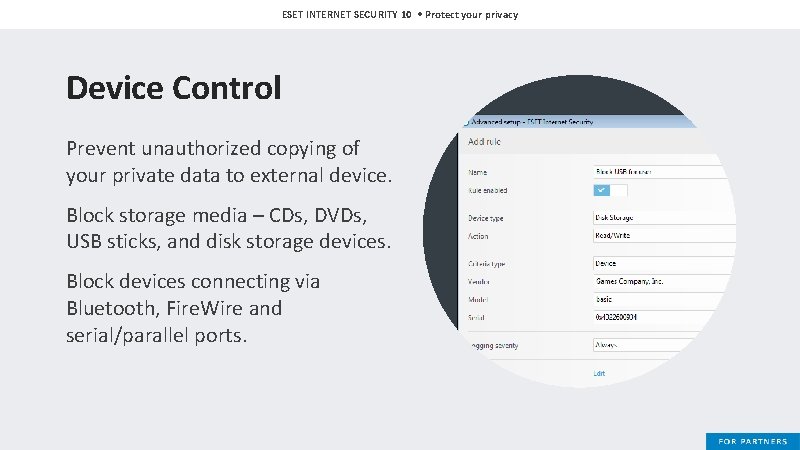Click the Protect your privacy header text

click(x=471, y=15)
